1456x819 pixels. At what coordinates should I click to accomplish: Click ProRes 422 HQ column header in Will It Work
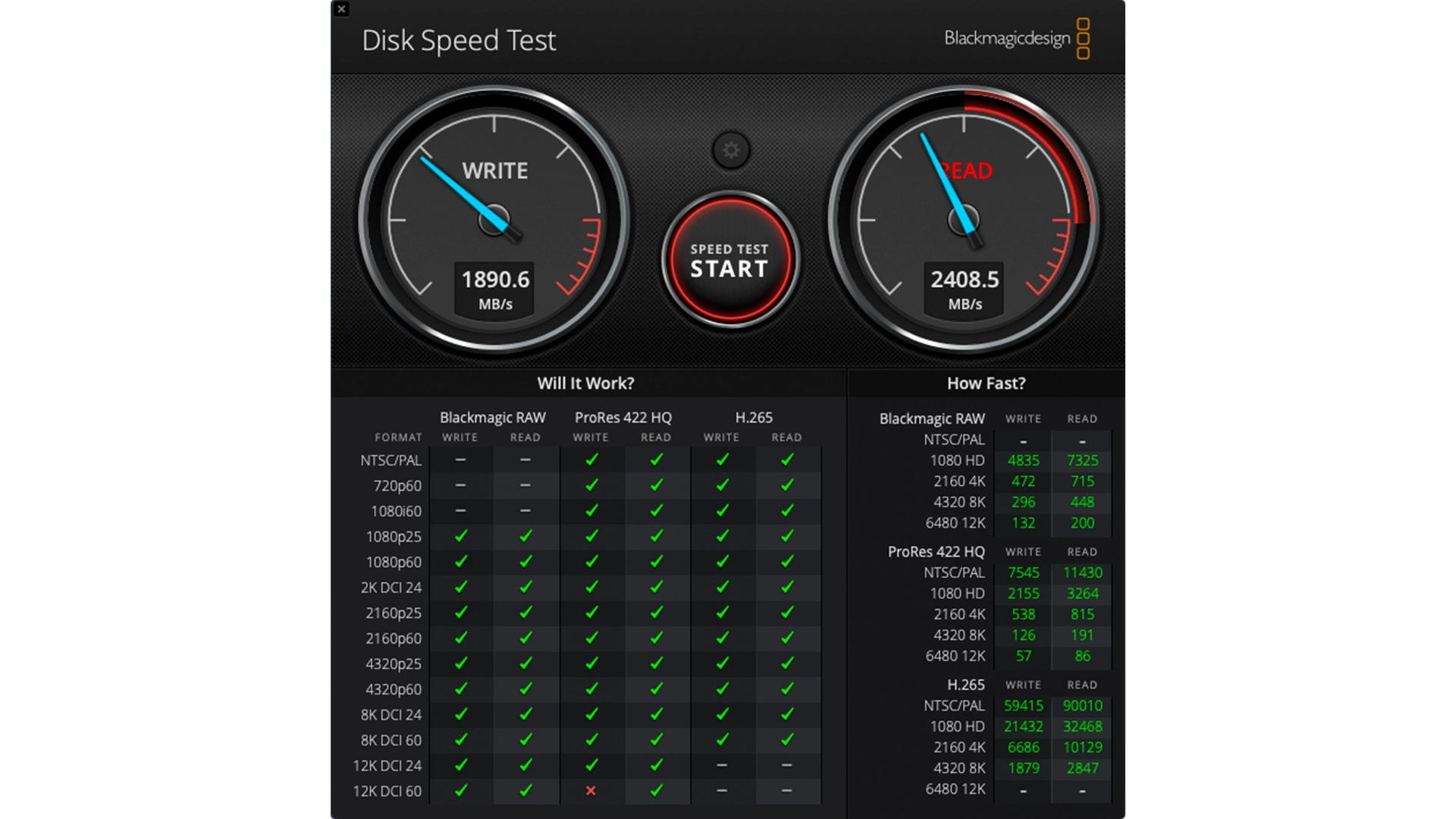[x=623, y=417]
